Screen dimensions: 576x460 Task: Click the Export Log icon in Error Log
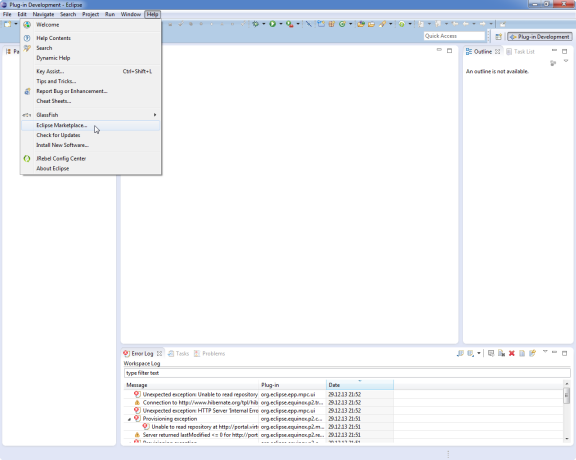click(460, 353)
